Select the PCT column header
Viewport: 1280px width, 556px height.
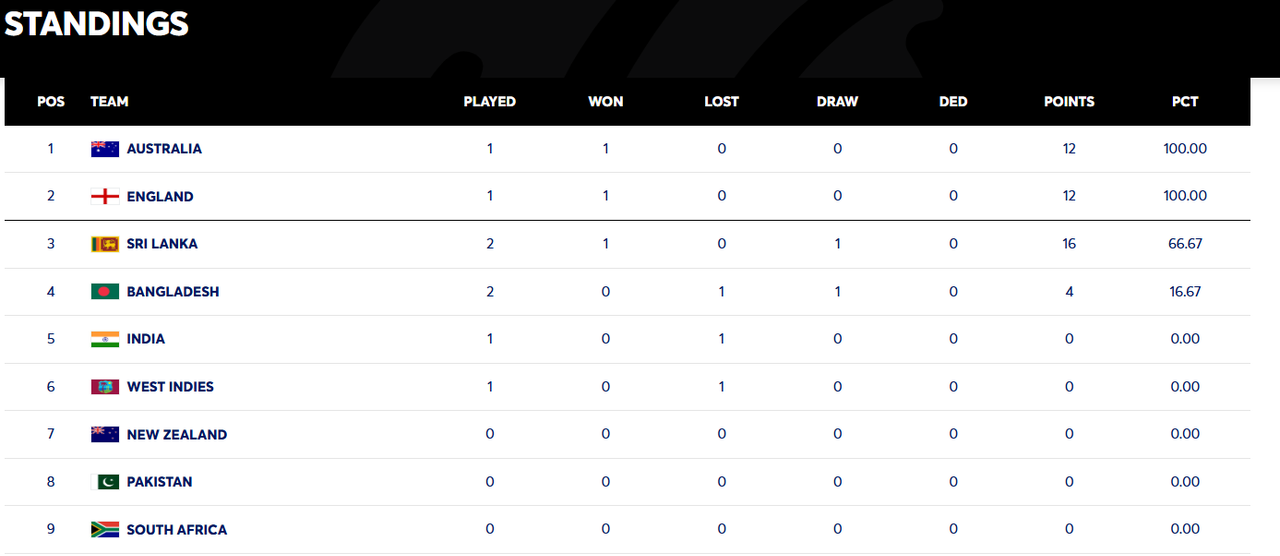[1185, 102]
